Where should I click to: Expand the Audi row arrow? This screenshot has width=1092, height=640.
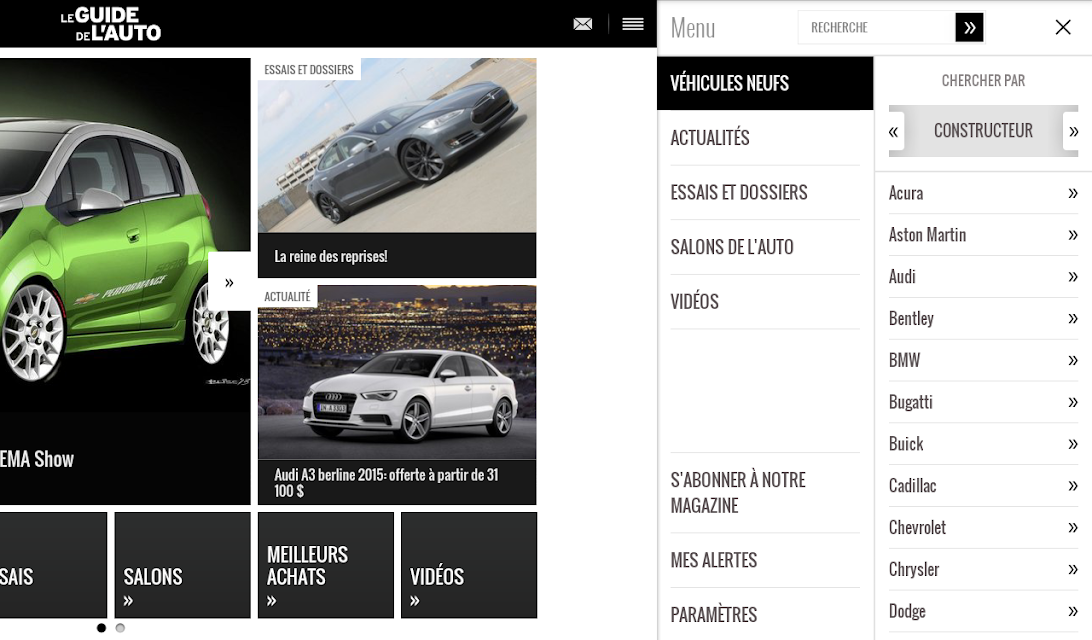(1072, 276)
